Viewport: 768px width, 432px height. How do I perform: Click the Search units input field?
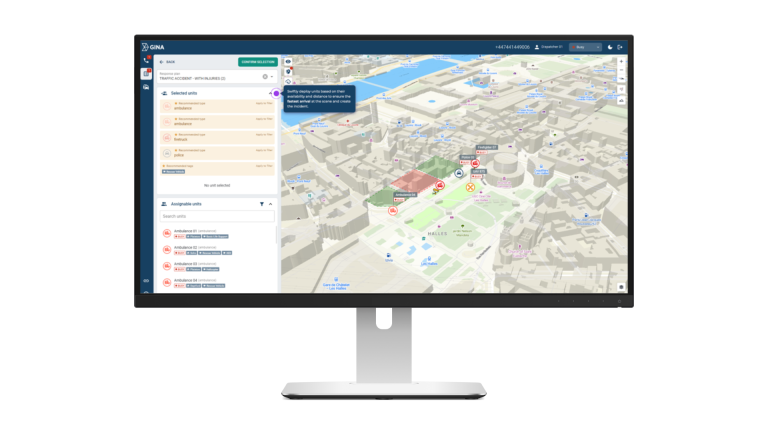217,216
